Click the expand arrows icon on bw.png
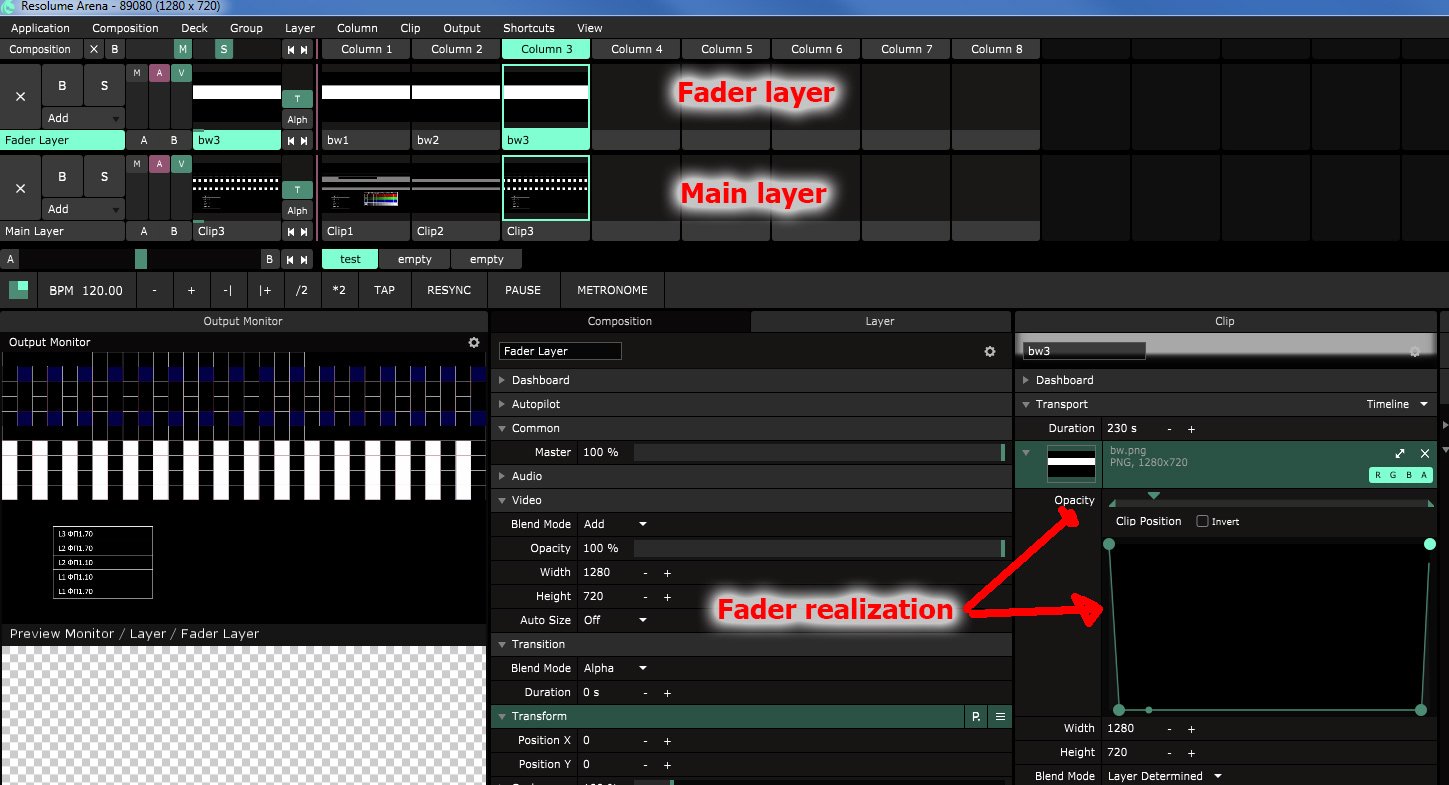The height and width of the screenshot is (785, 1449). coord(1401,453)
